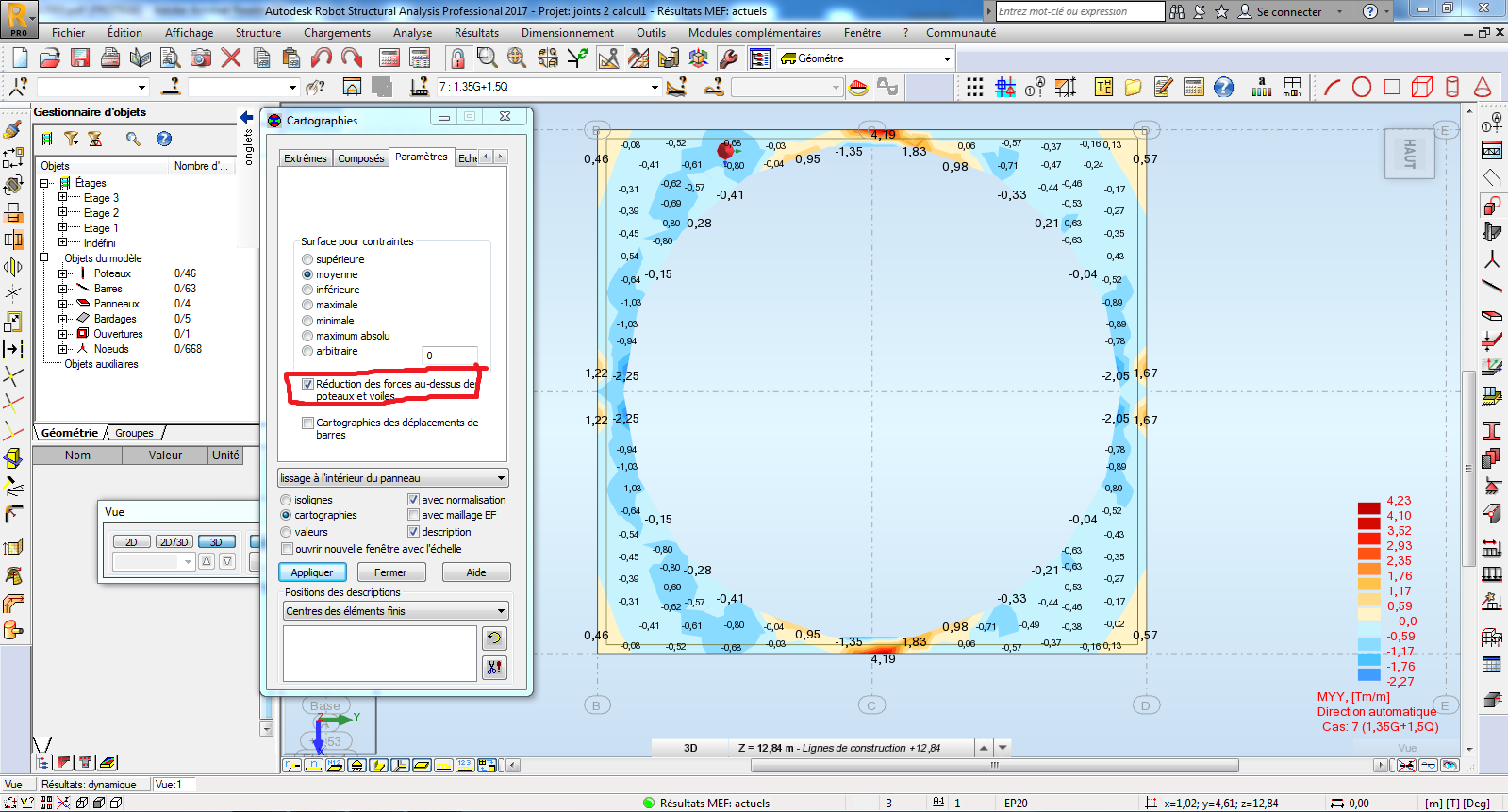
Task: Click the magnifier icon in object manager
Action: [133, 139]
